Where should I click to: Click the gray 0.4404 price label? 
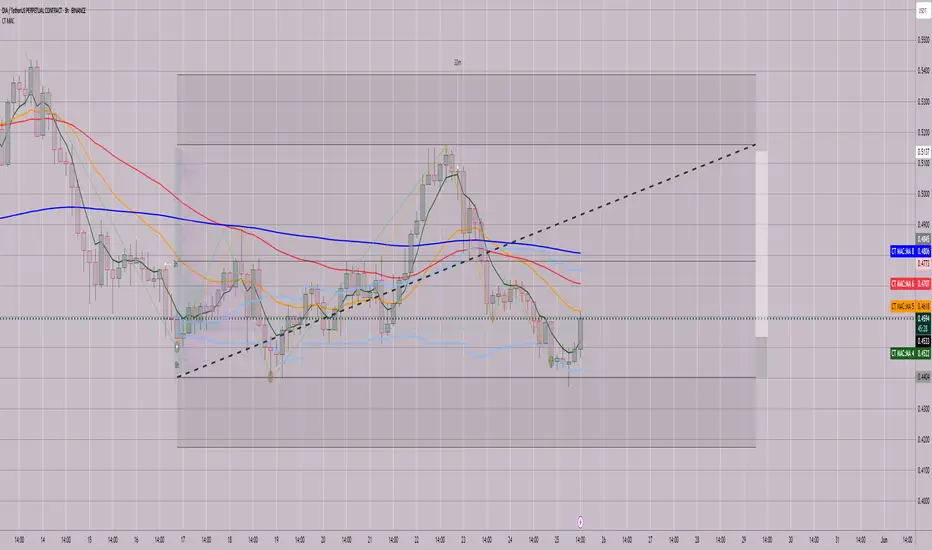coord(923,376)
